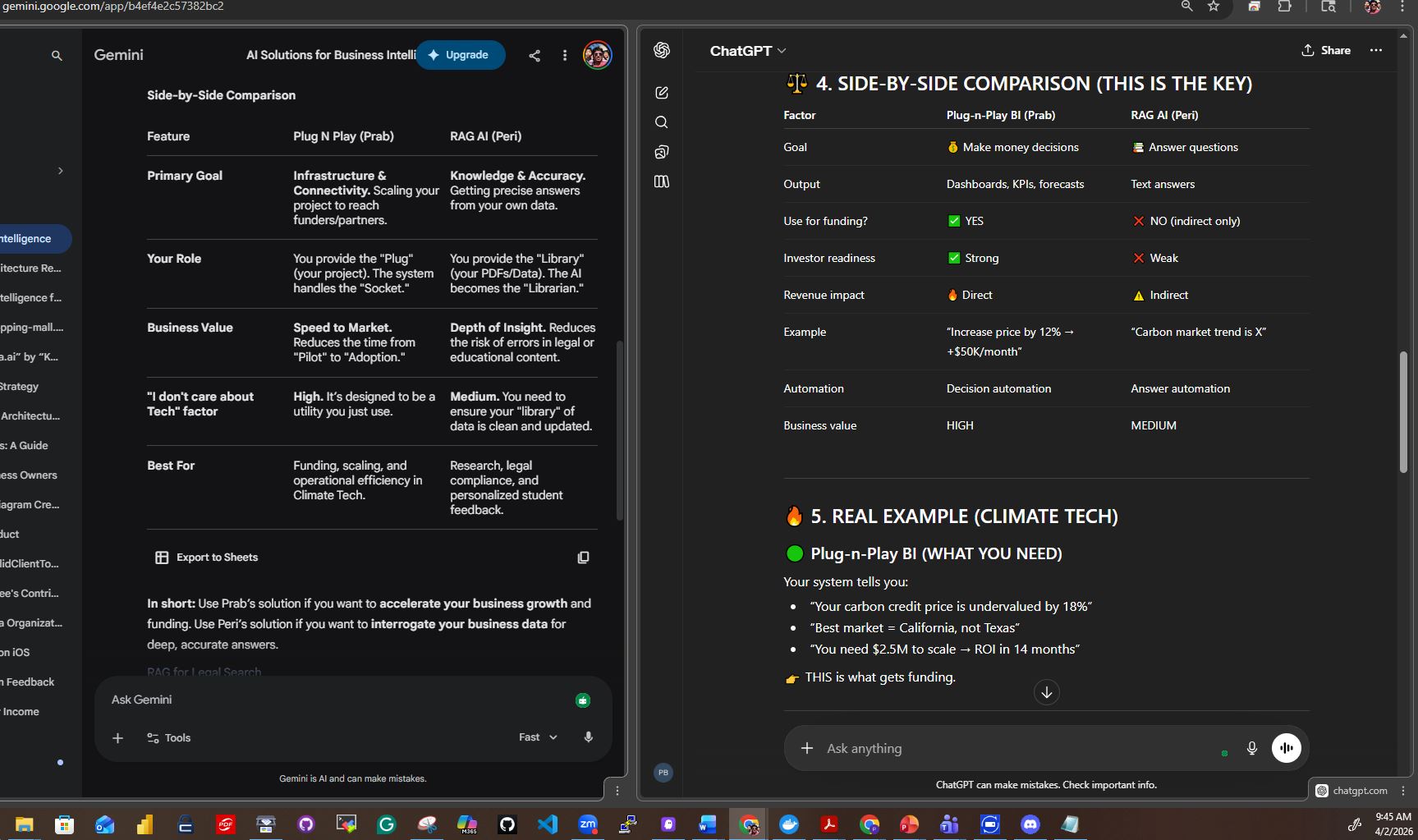Open Gemini conversation search magnifier

56,55
